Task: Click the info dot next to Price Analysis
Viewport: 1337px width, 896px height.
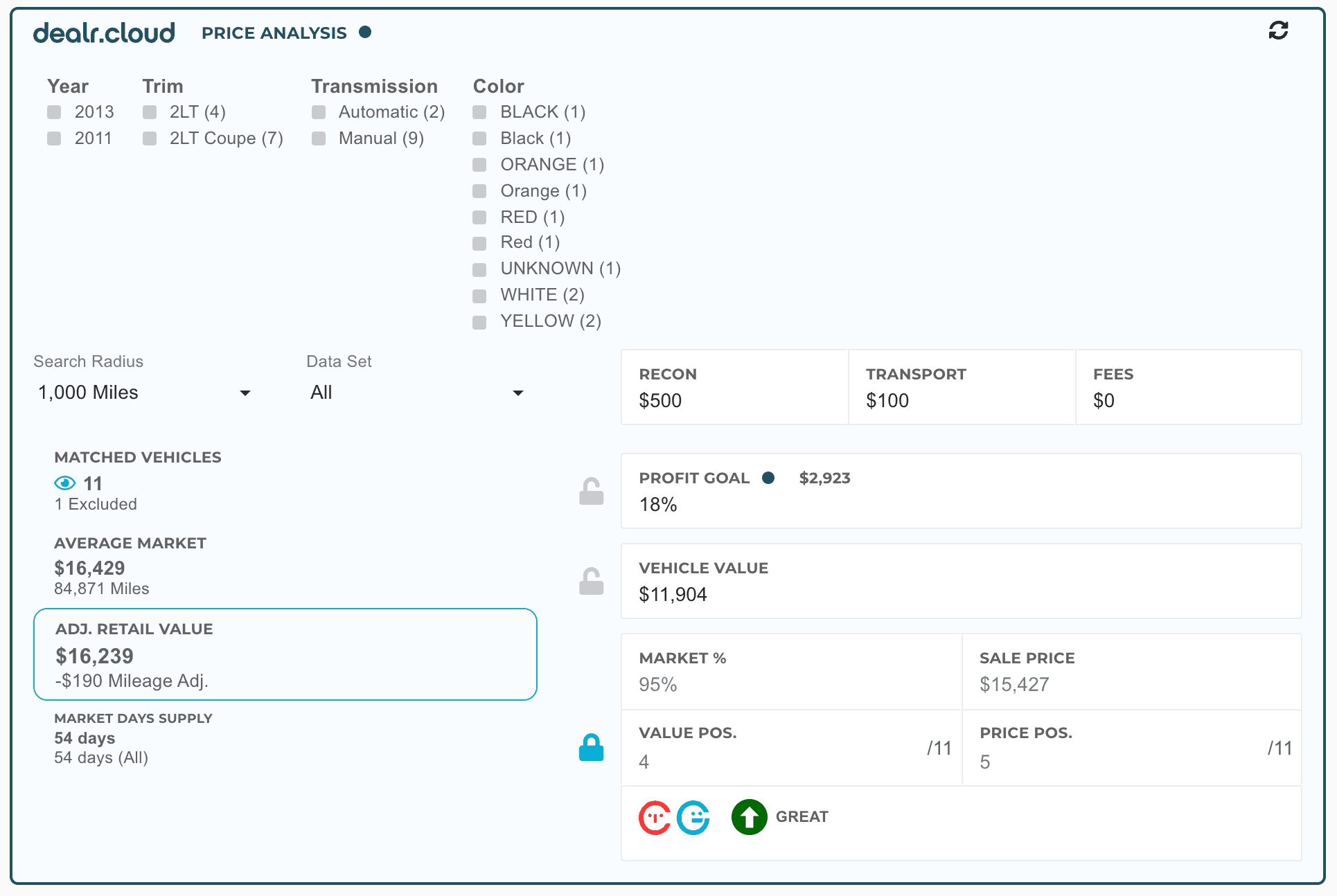Action: point(365,32)
